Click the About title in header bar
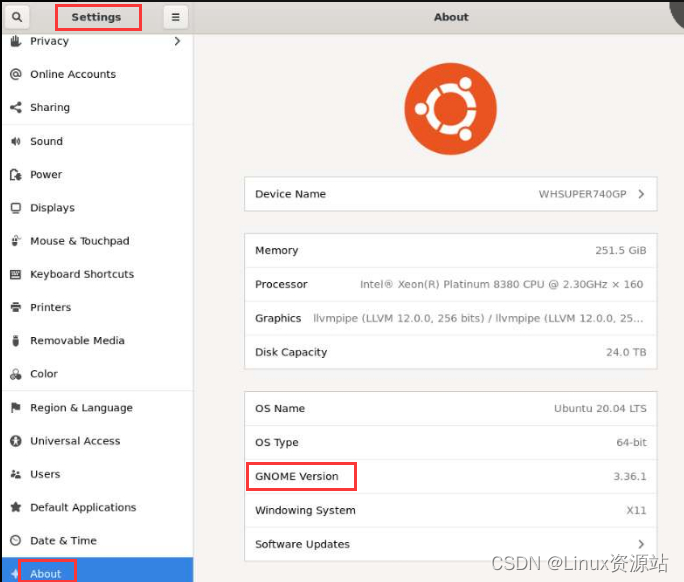684x582 pixels. click(451, 17)
